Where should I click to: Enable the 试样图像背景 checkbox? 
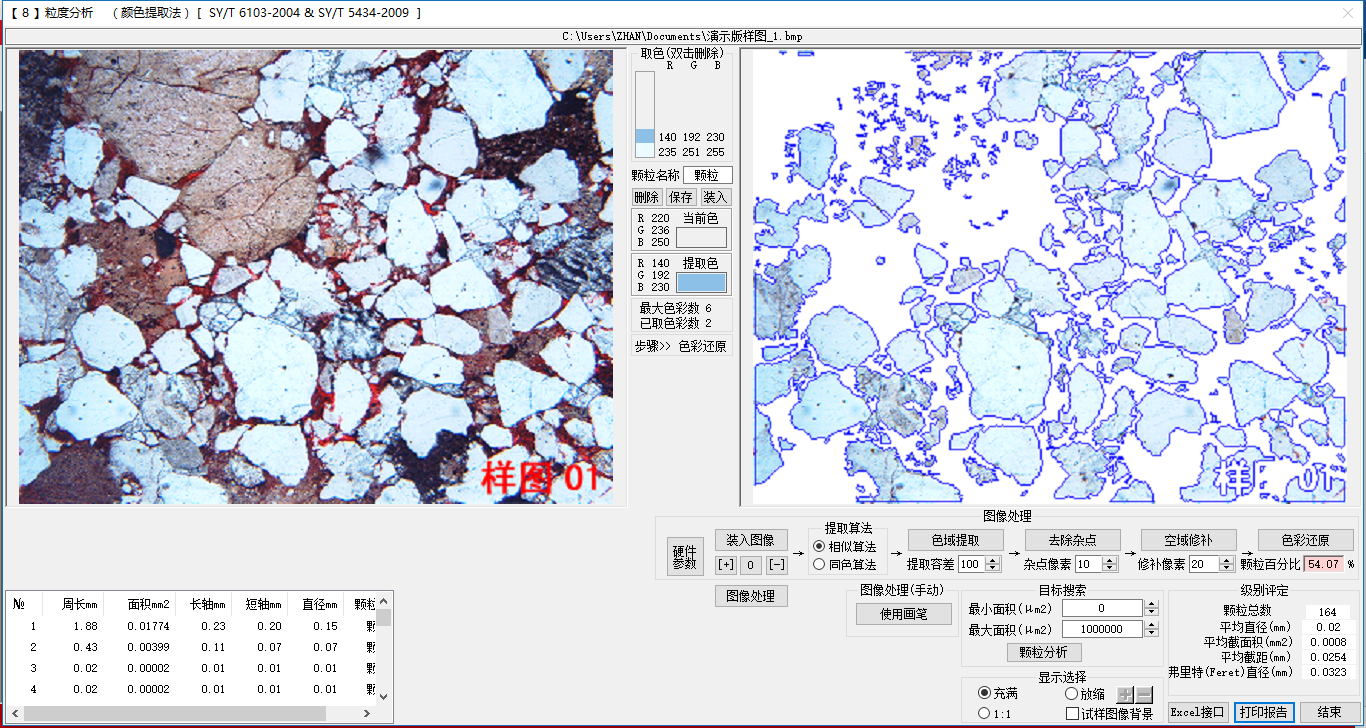click(x=1072, y=714)
